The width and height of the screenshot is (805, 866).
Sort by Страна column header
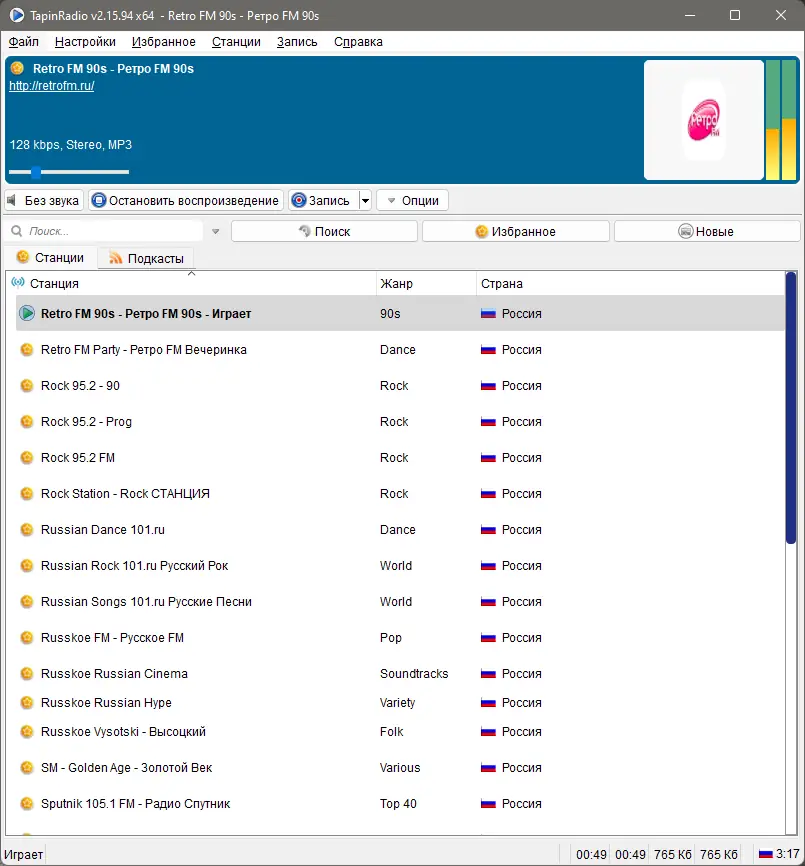tap(630, 283)
